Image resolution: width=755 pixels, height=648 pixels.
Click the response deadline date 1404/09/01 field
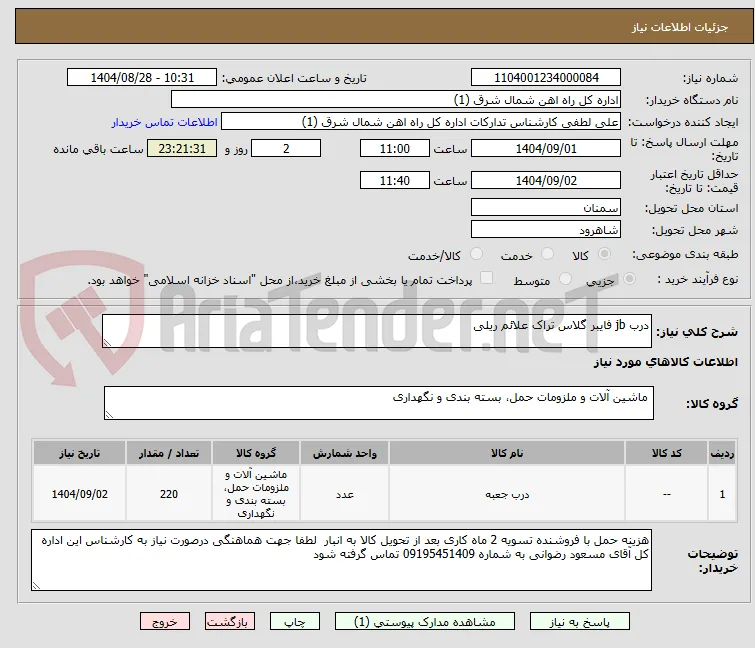pyautogui.click(x=546, y=148)
